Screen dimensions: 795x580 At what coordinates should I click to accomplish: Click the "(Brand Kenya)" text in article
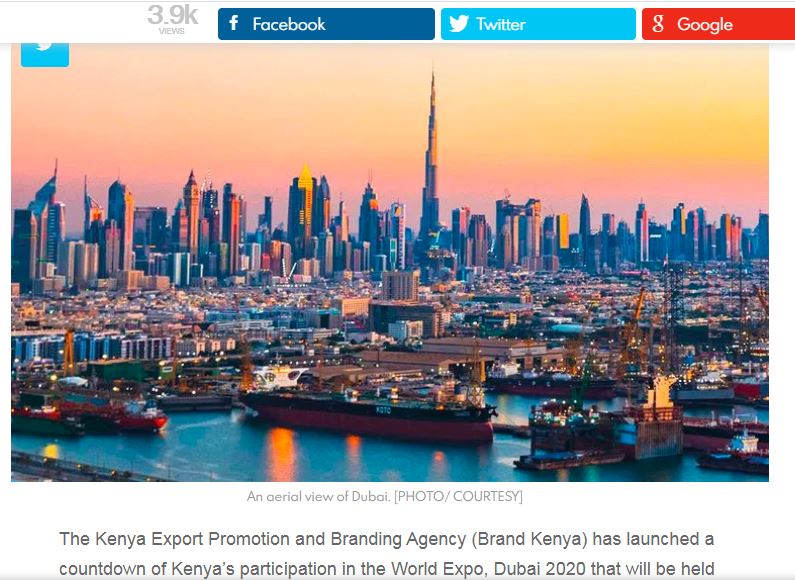(x=529, y=539)
